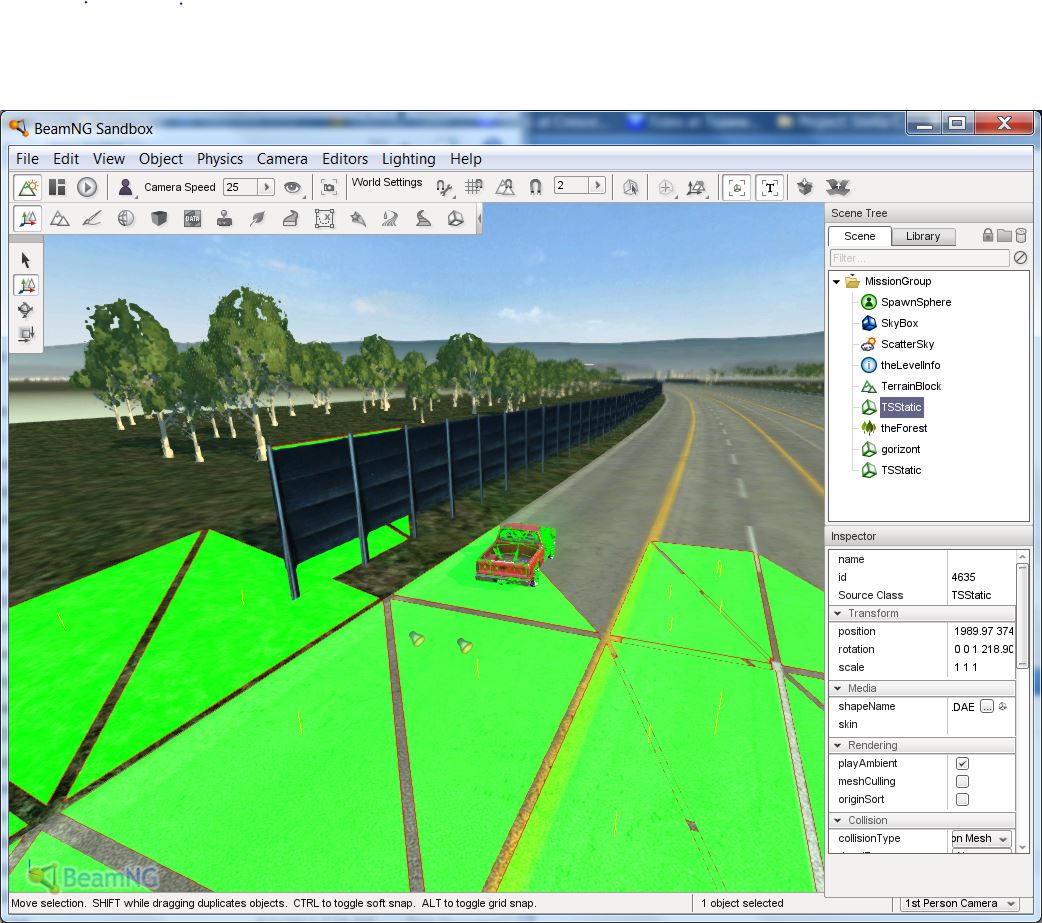
Task: Toggle the object bounding box select icon
Action: pos(631,188)
